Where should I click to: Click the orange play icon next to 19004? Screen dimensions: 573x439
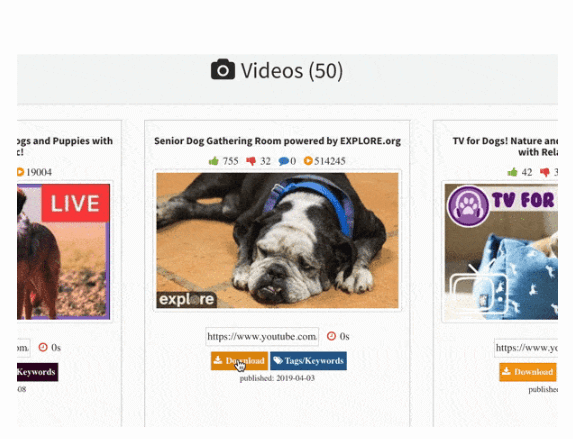point(20,172)
